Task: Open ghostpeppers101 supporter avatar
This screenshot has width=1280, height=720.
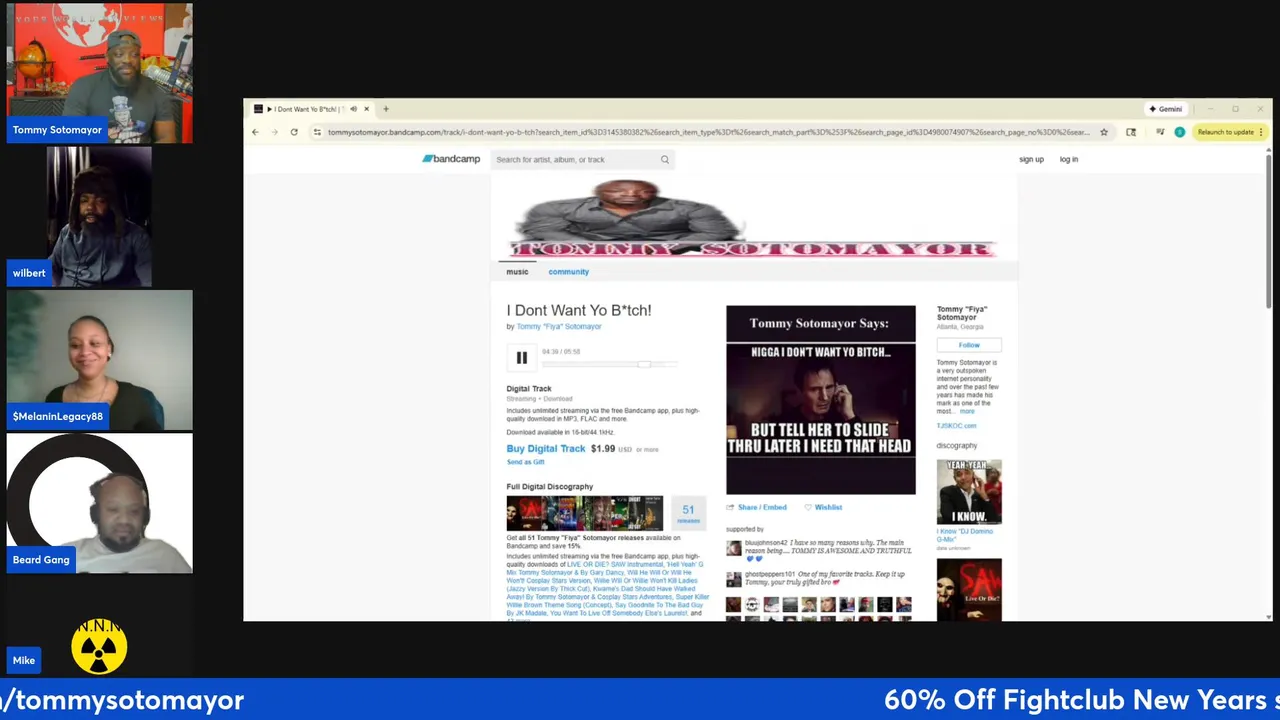Action: [734, 579]
